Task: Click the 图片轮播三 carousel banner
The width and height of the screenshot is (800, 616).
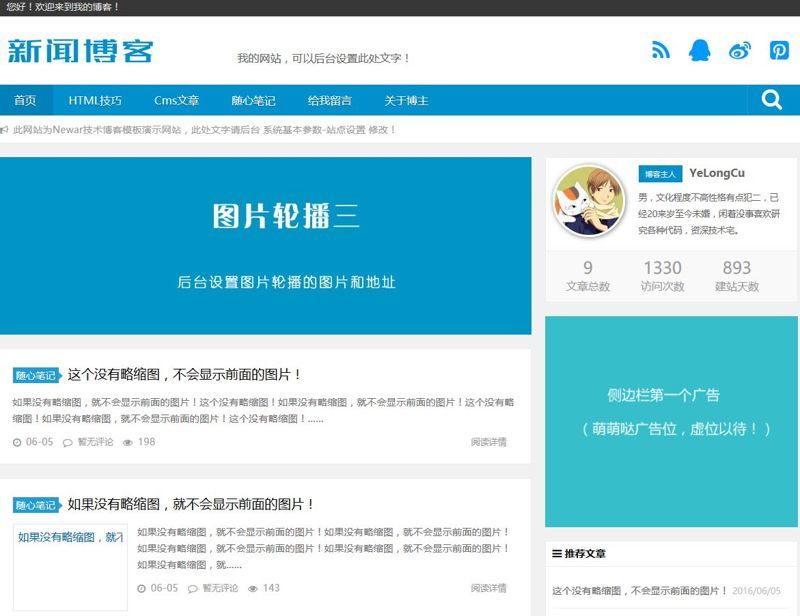Action: 265,246
